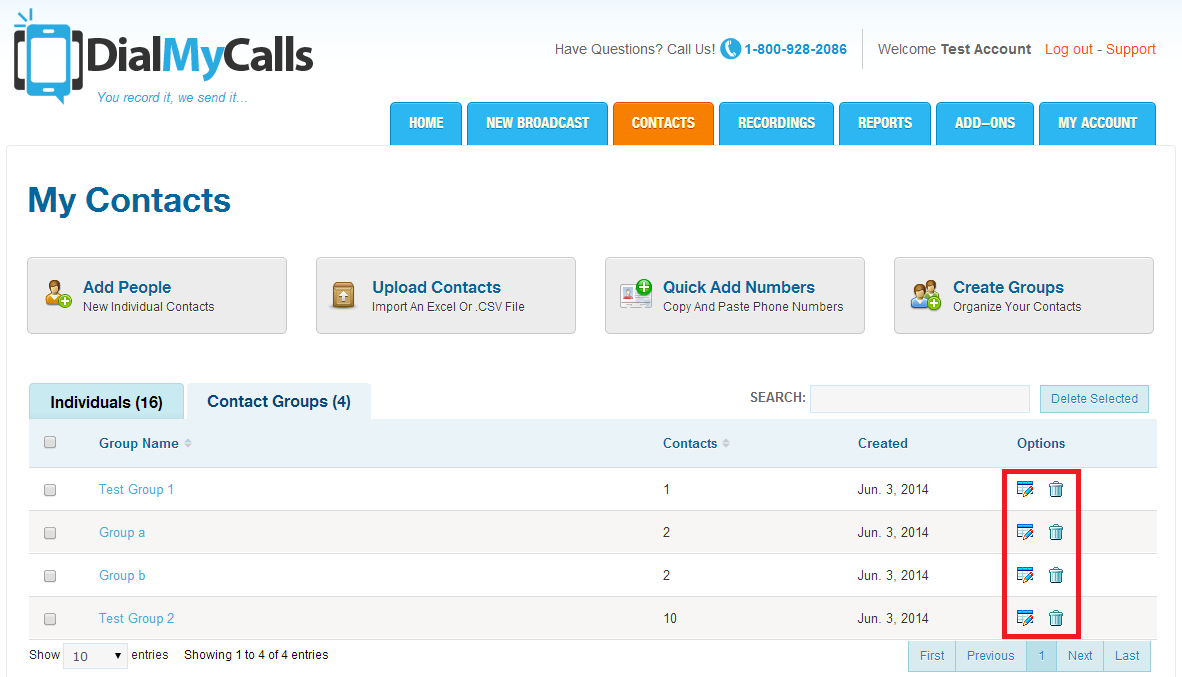Screen dimensions: 1182x677
Task: Select the Contacts navigation tab
Action: pos(663,123)
